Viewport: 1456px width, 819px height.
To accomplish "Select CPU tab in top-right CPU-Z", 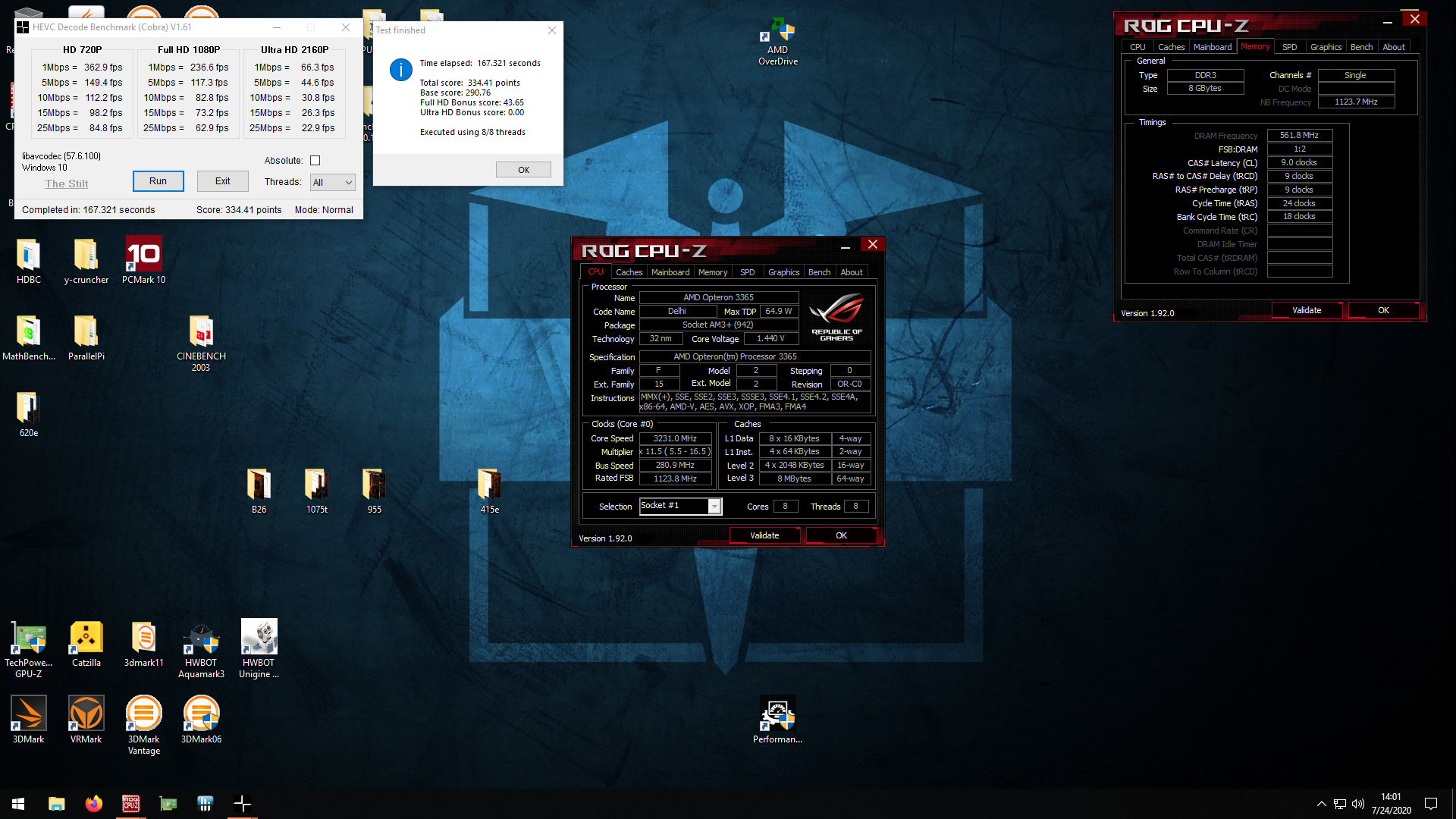I will point(1137,47).
